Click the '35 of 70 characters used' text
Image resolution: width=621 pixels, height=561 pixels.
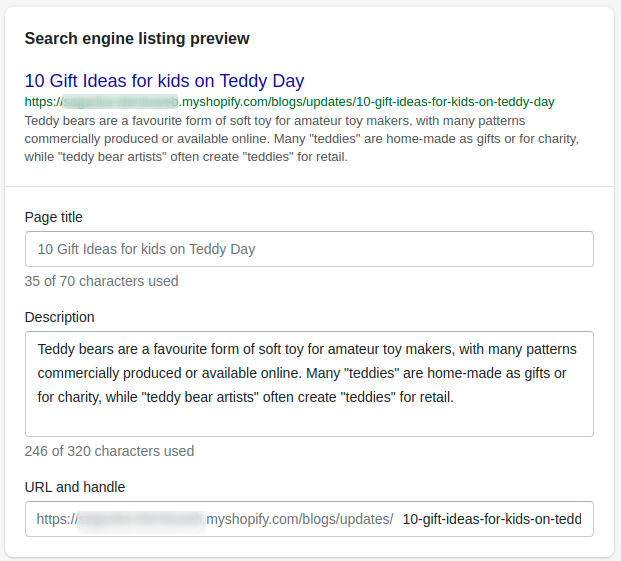101,281
